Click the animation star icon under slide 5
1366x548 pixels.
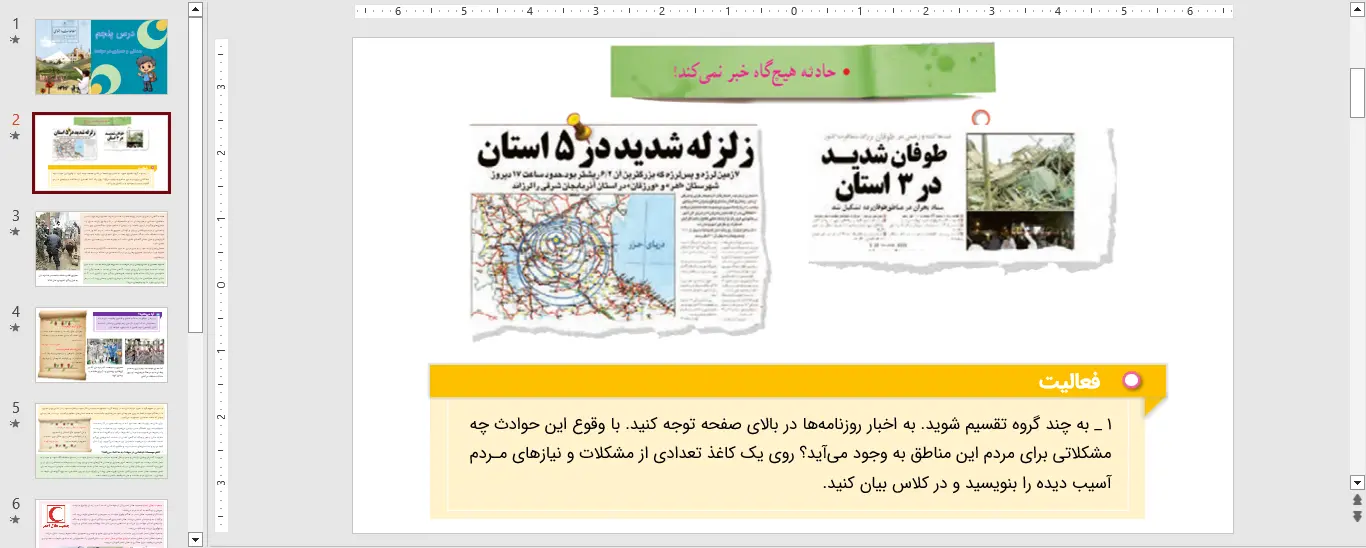click(15, 424)
